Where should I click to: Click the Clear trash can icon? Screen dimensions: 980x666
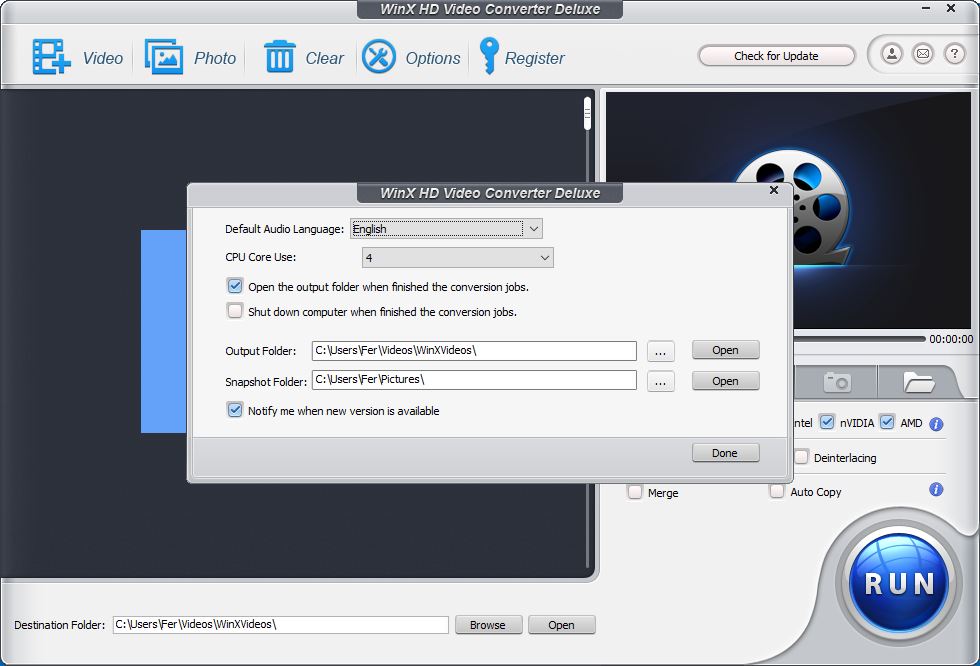[x=279, y=57]
